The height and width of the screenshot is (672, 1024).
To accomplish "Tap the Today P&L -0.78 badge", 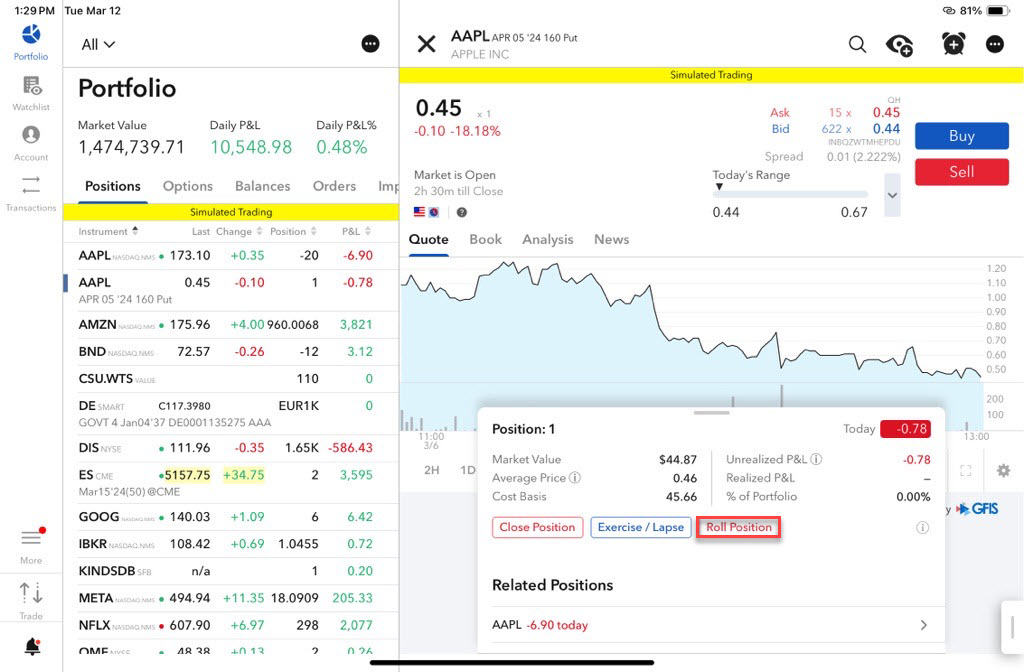I will pyautogui.click(x=905, y=429).
